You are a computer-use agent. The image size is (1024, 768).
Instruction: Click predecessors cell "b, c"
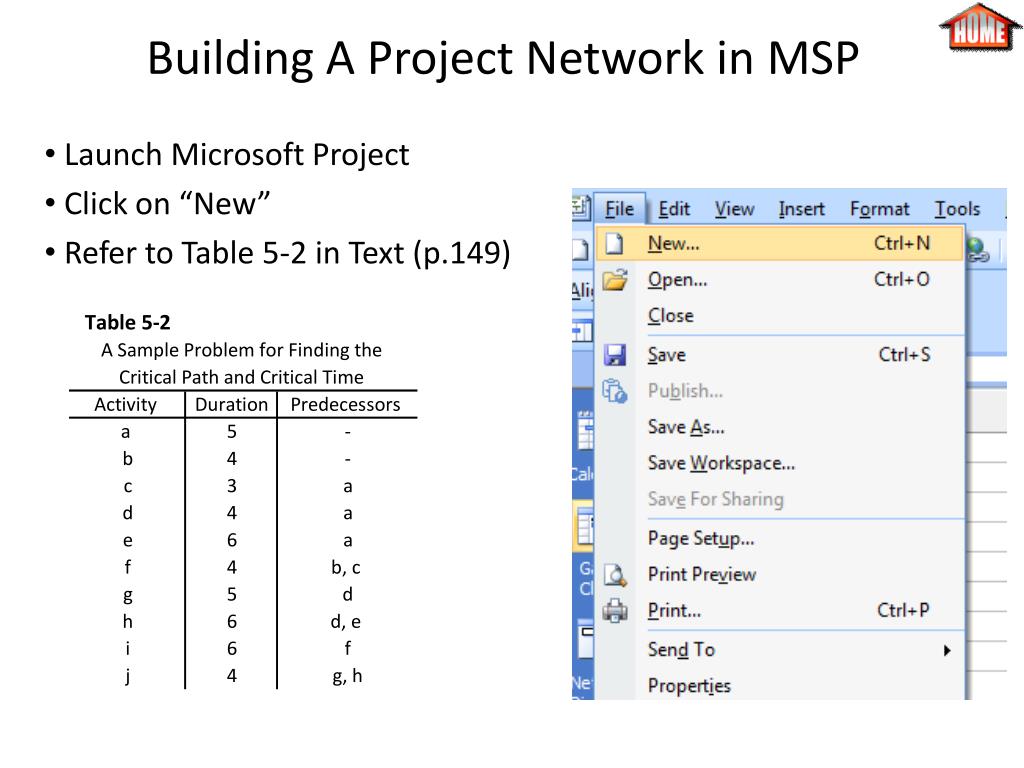[x=346, y=568]
